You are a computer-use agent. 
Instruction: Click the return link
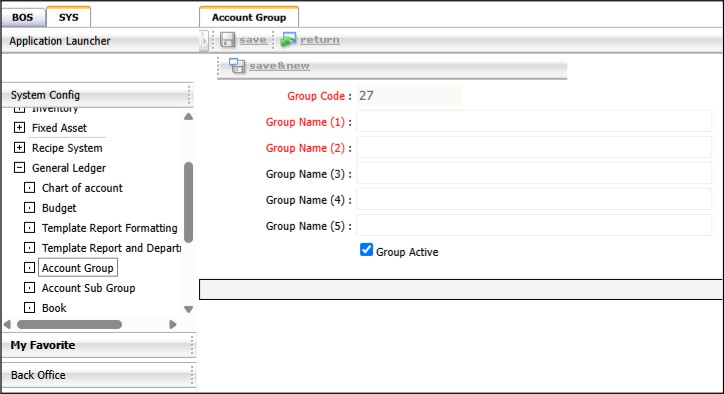click(x=320, y=40)
